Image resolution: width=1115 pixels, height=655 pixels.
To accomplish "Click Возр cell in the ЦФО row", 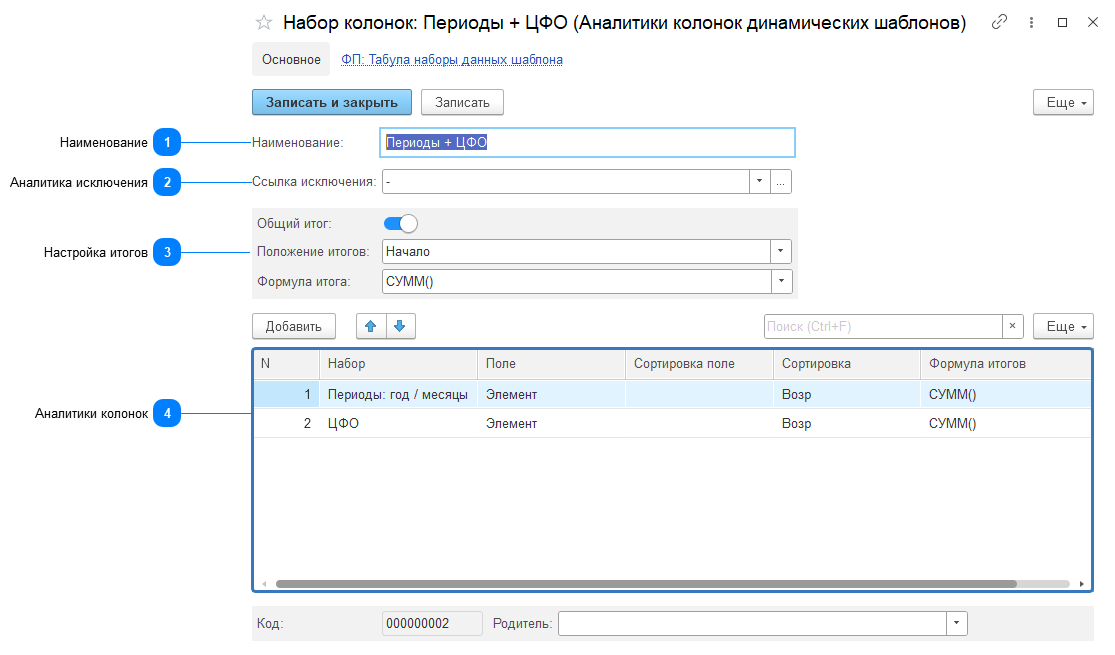I will [x=847, y=423].
